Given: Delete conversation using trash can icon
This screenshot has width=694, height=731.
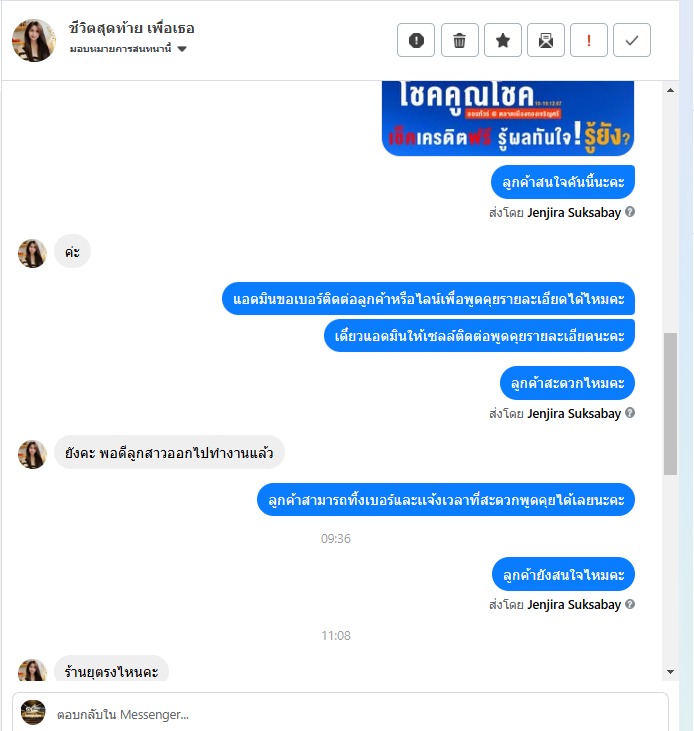Looking at the screenshot, I should pyautogui.click(x=460, y=40).
